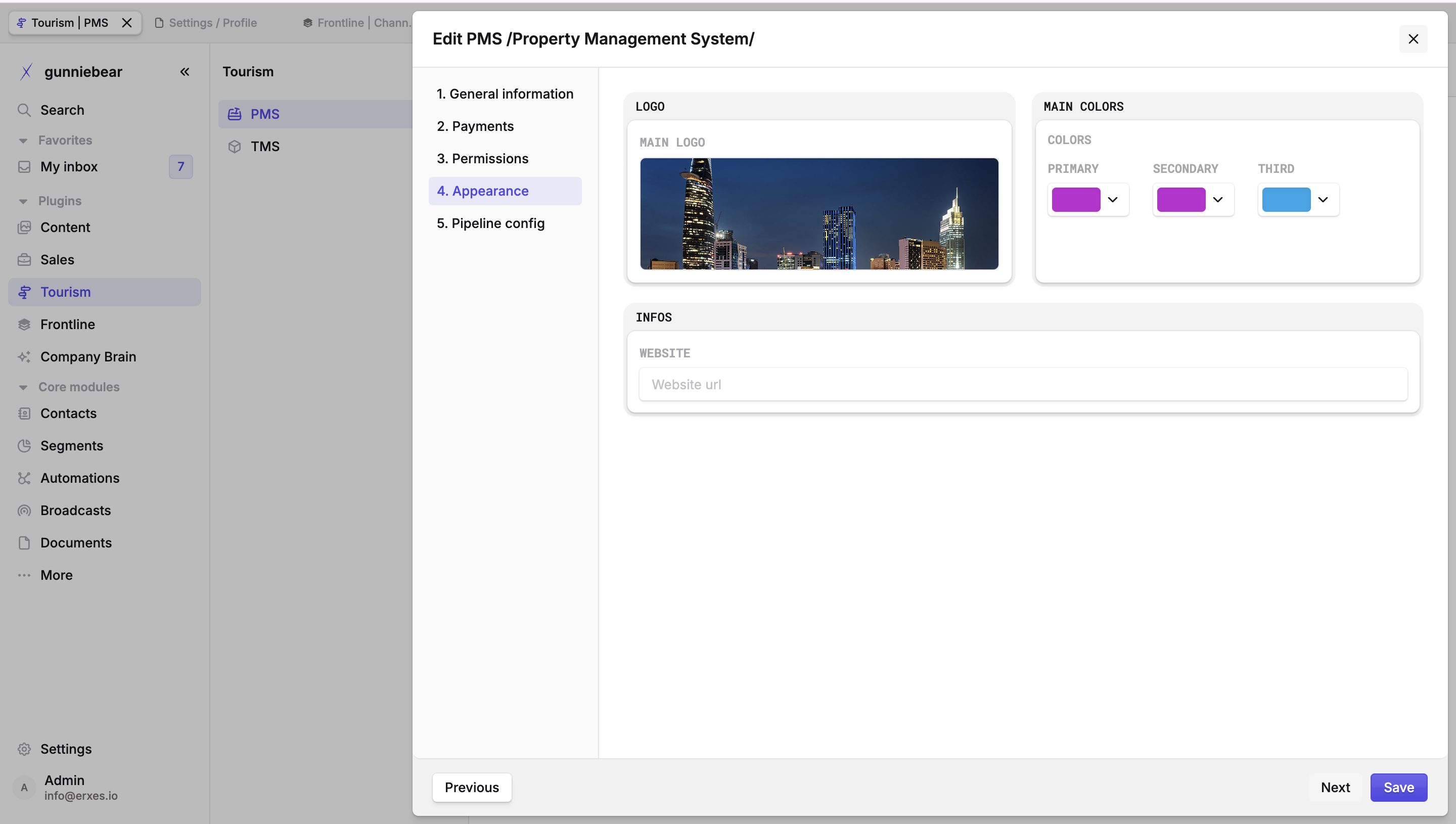The width and height of the screenshot is (1456, 824).
Task: Click the Previous button
Action: (472, 787)
